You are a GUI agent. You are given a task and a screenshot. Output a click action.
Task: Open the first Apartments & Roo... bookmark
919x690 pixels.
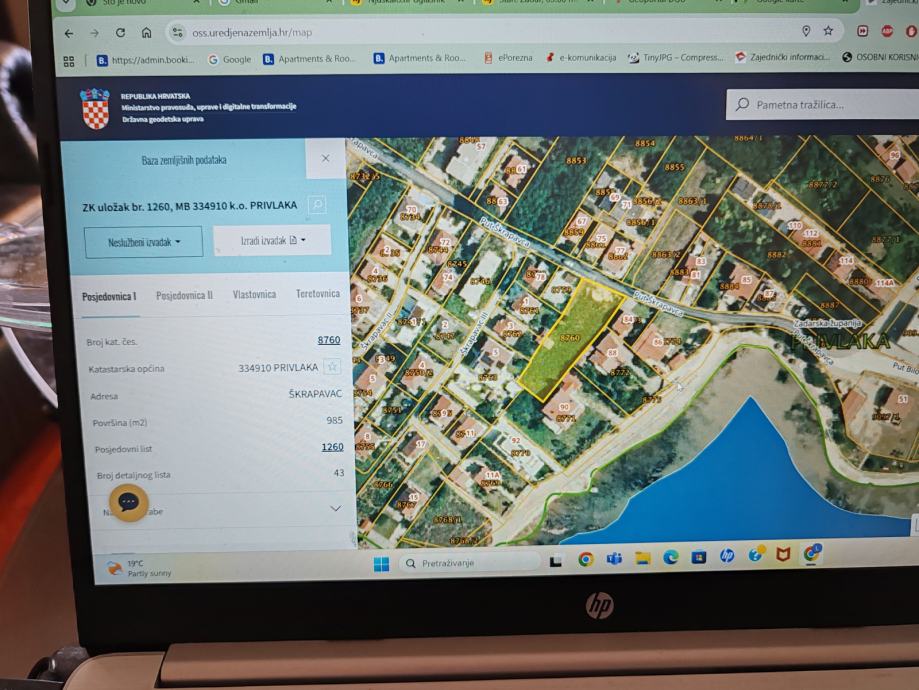coord(309,59)
